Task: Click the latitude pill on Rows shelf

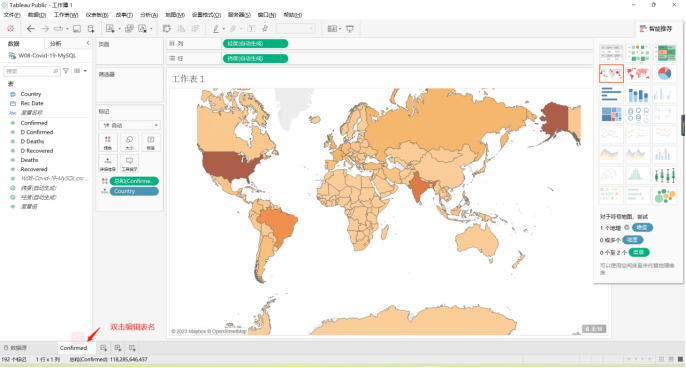Action: 256,58
